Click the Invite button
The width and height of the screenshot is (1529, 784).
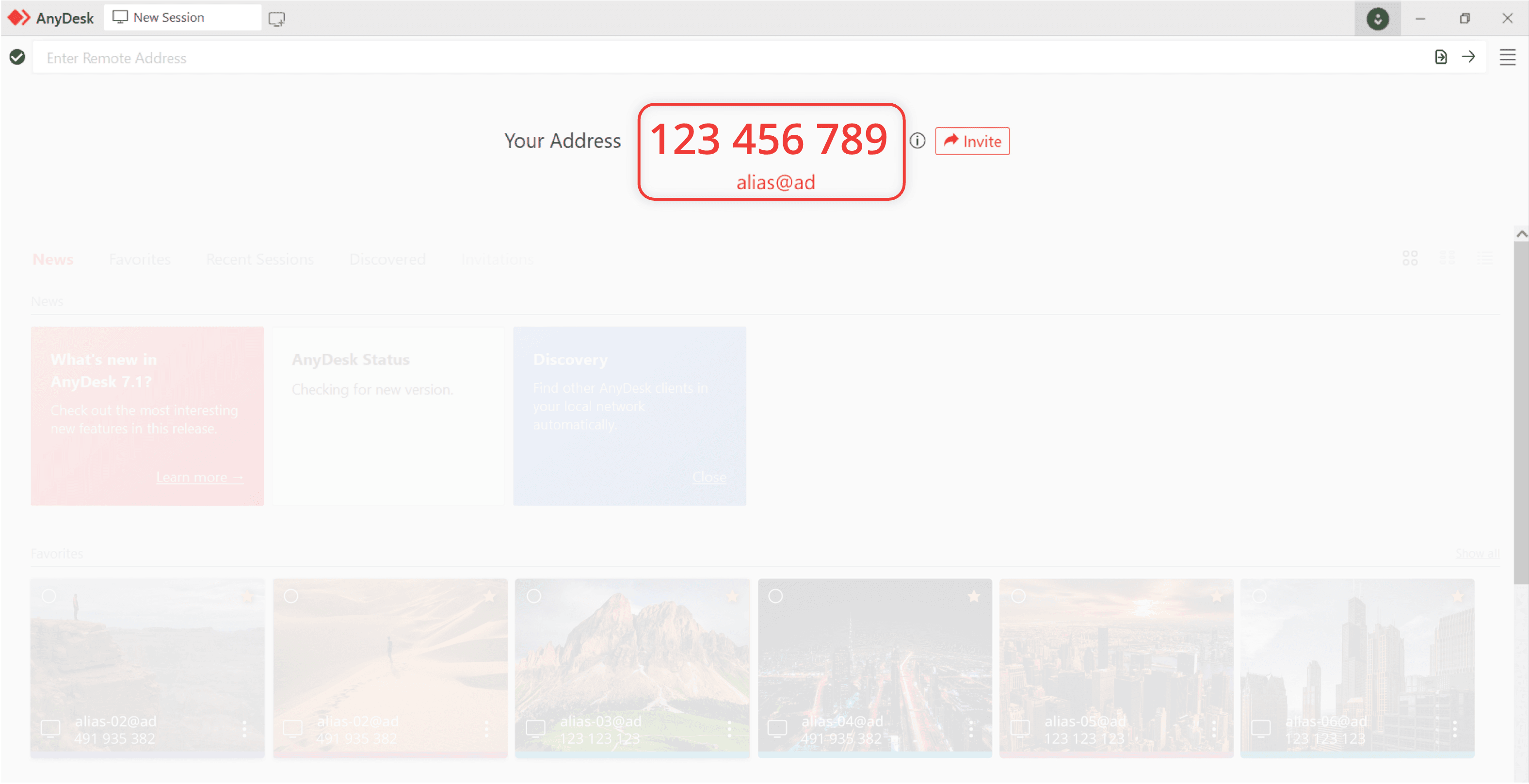(x=972, y=141)
